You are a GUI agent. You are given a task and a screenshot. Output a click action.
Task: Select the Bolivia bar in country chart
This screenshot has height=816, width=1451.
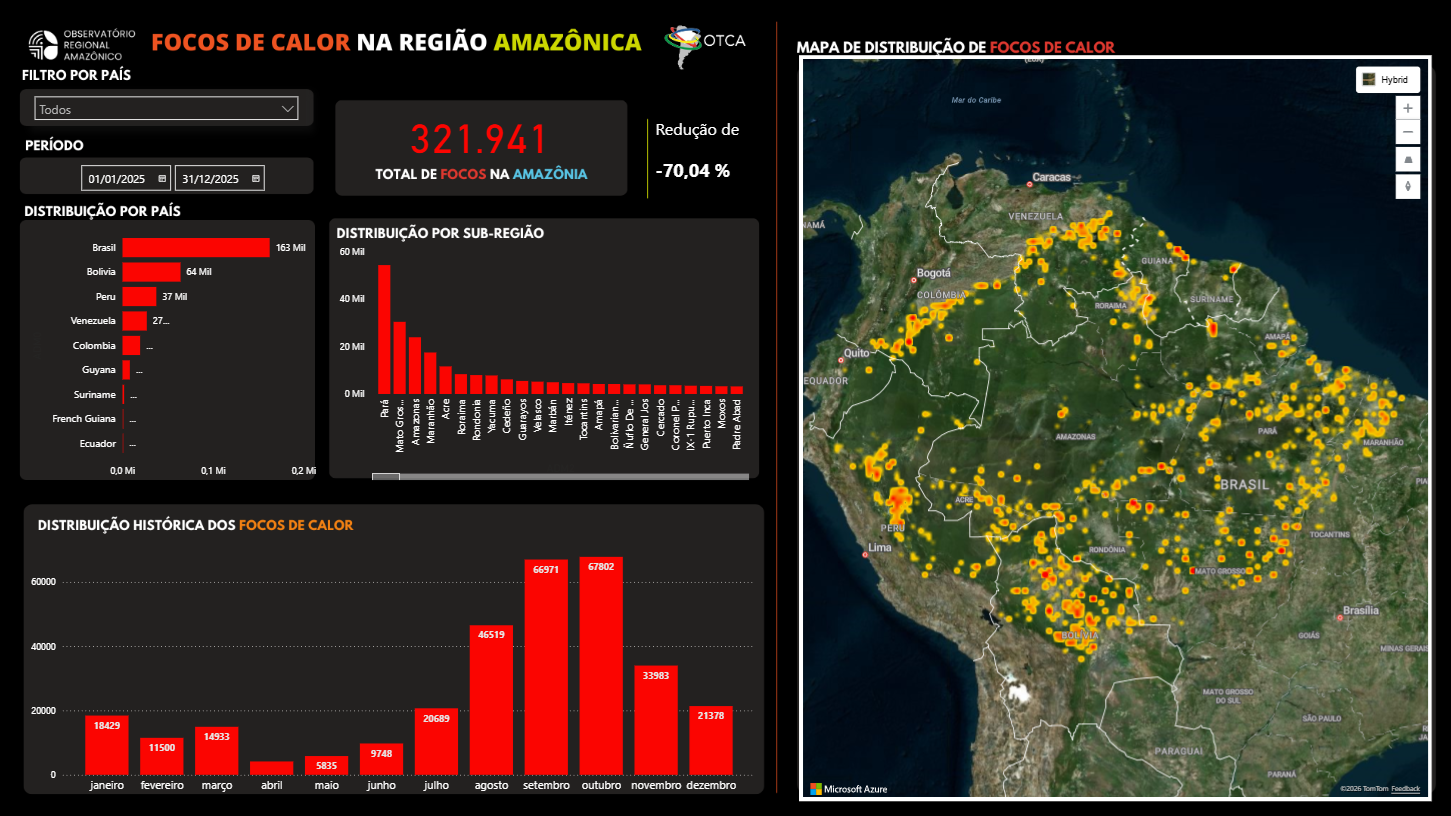click(151, 271)
